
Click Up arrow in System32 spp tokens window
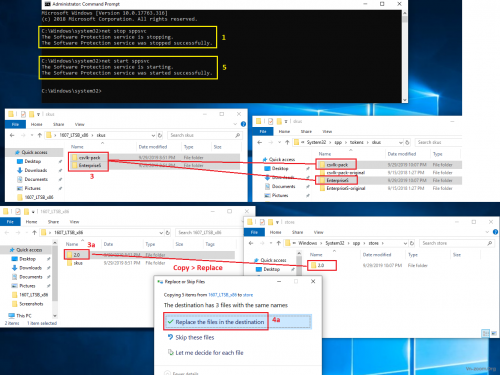click(287, 142)
